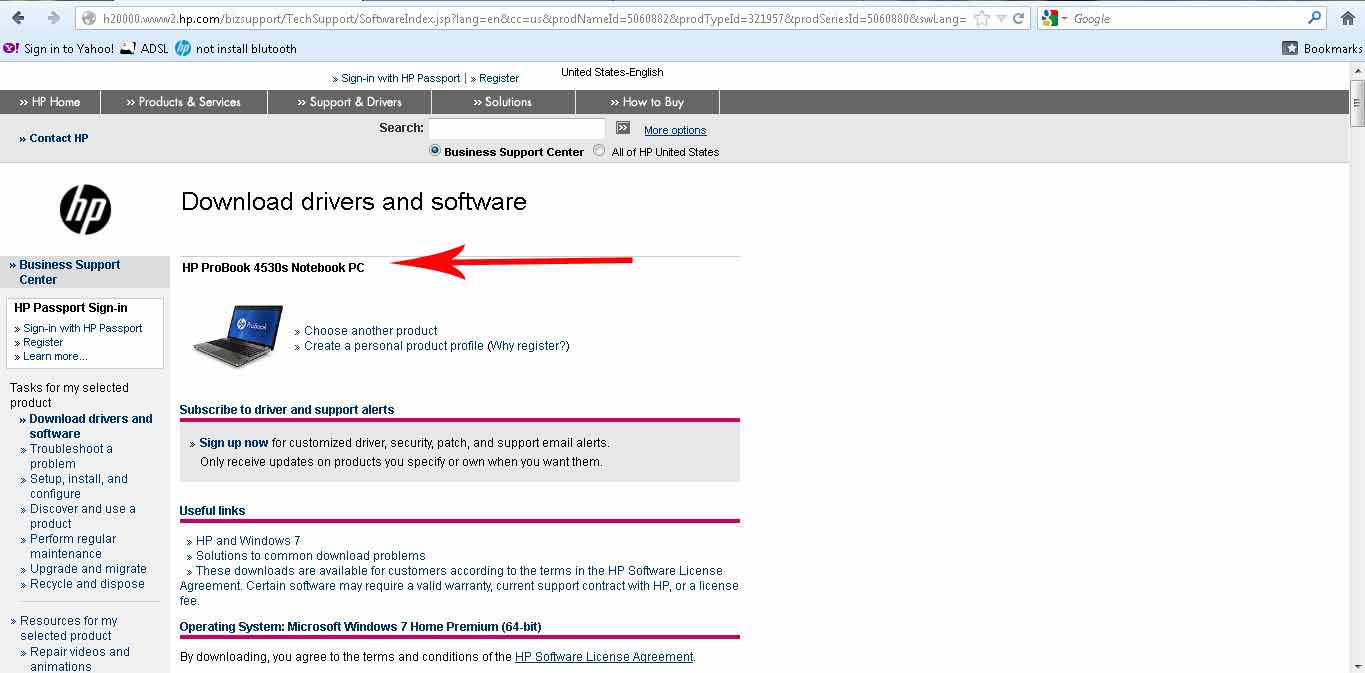The image size is (1365, 673).
Task: Open the HP Home menu tab
Action: click(x=50, y=102)
